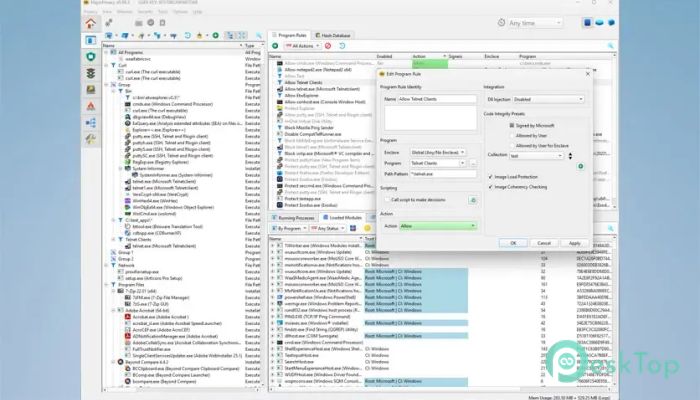700x400 pixels.
Task: Open Any Status filter dropdown
Action: tap(328, 228)
